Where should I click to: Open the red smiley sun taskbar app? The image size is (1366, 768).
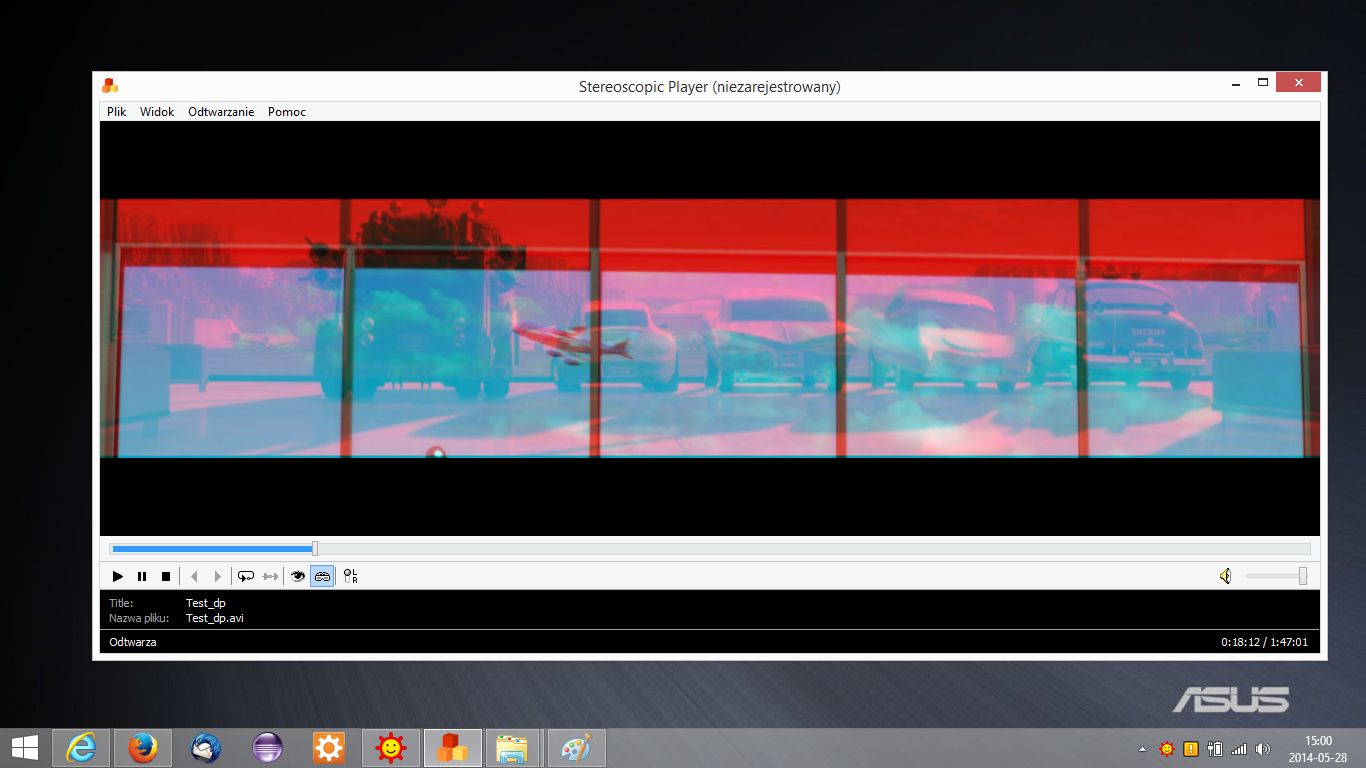[x=391, y=748]
